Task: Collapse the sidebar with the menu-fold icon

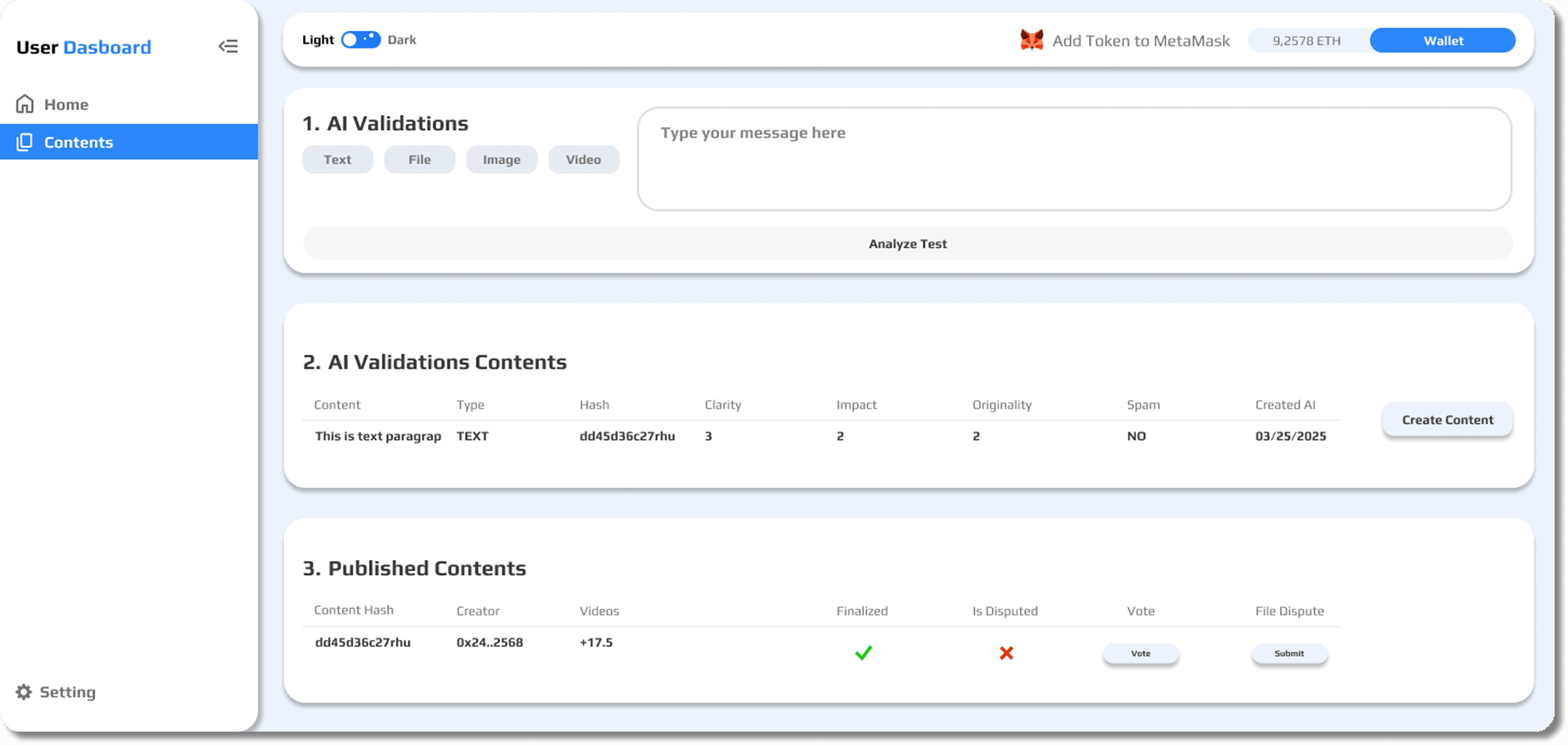Action: coord(228,47)
